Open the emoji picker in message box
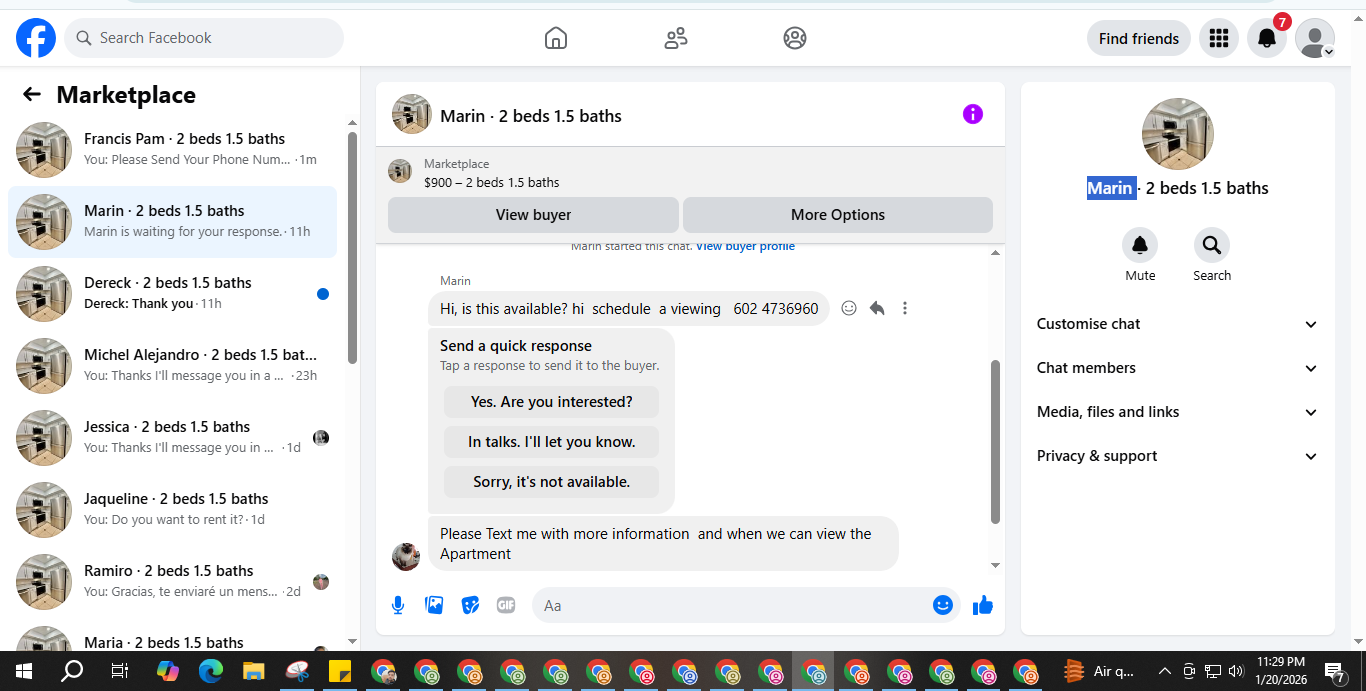Image resolution: width=1366 pixels, height=691 pixels. coord(943,605)
